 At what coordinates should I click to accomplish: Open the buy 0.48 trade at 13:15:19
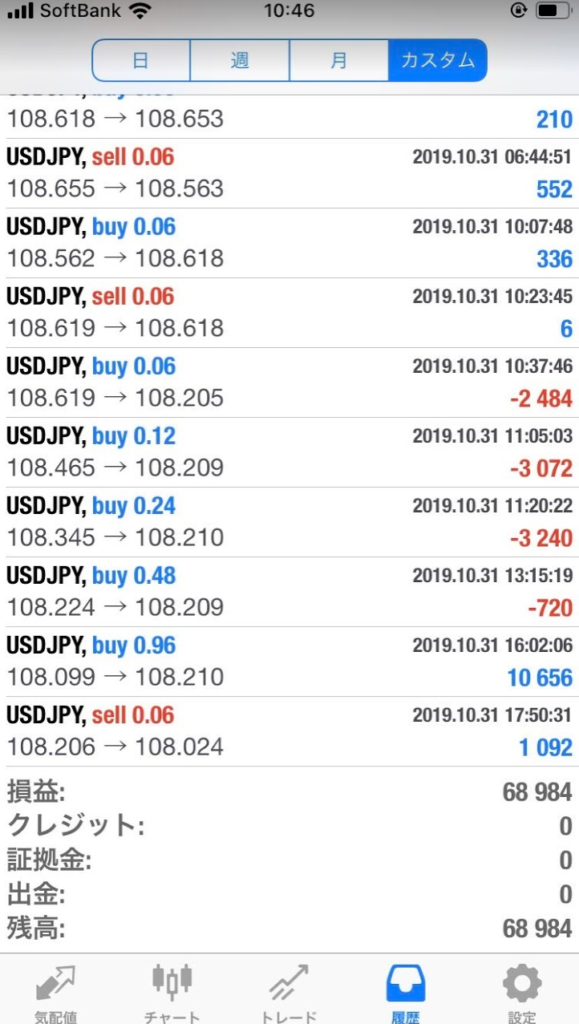point(289,592)
